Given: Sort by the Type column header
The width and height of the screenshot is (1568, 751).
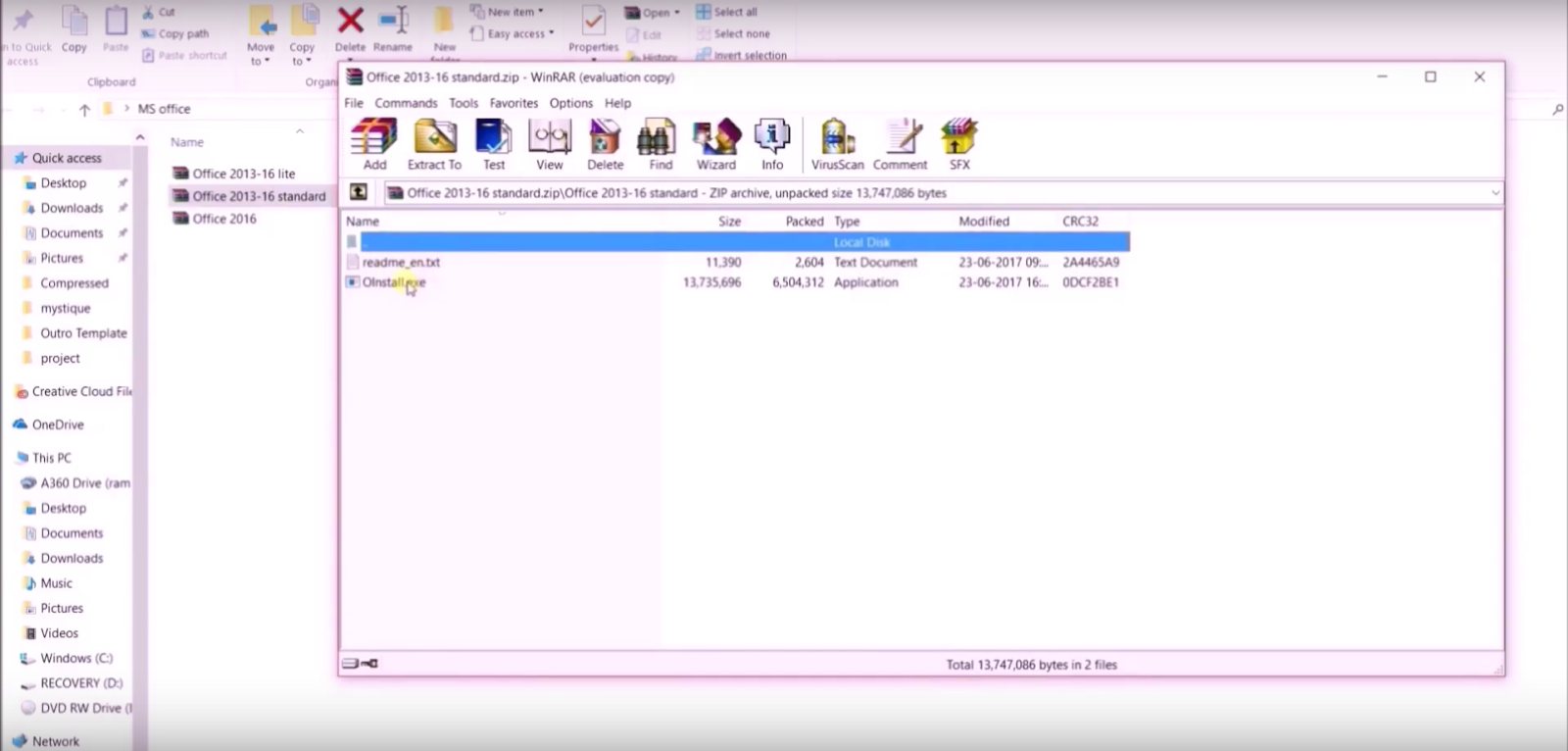Looking at the screenshot, I should click(847, 222).
